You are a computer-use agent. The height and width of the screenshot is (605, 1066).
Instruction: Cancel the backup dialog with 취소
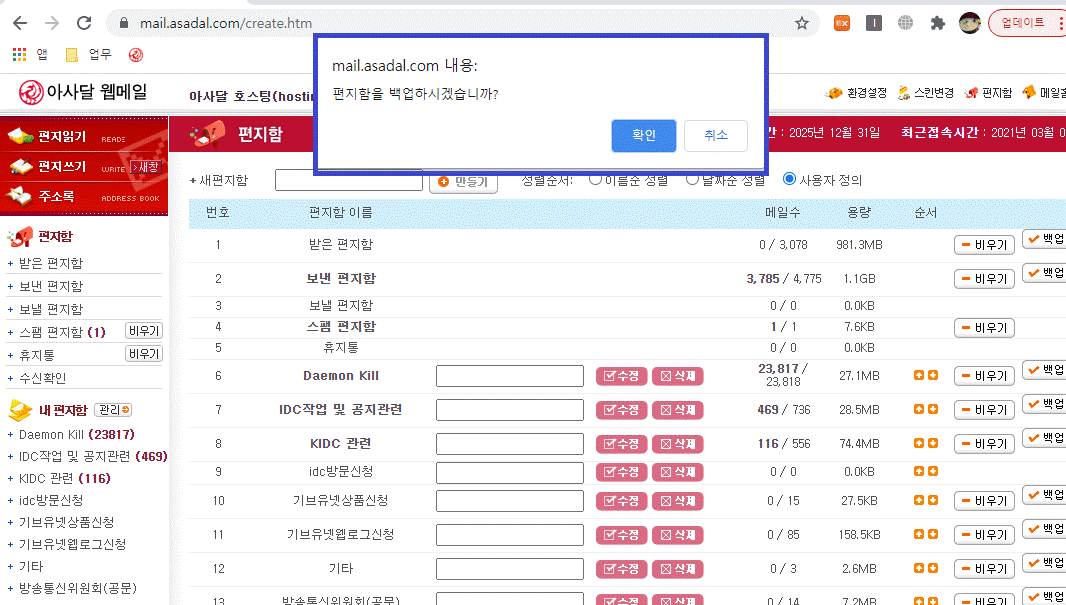coord(715,136)
